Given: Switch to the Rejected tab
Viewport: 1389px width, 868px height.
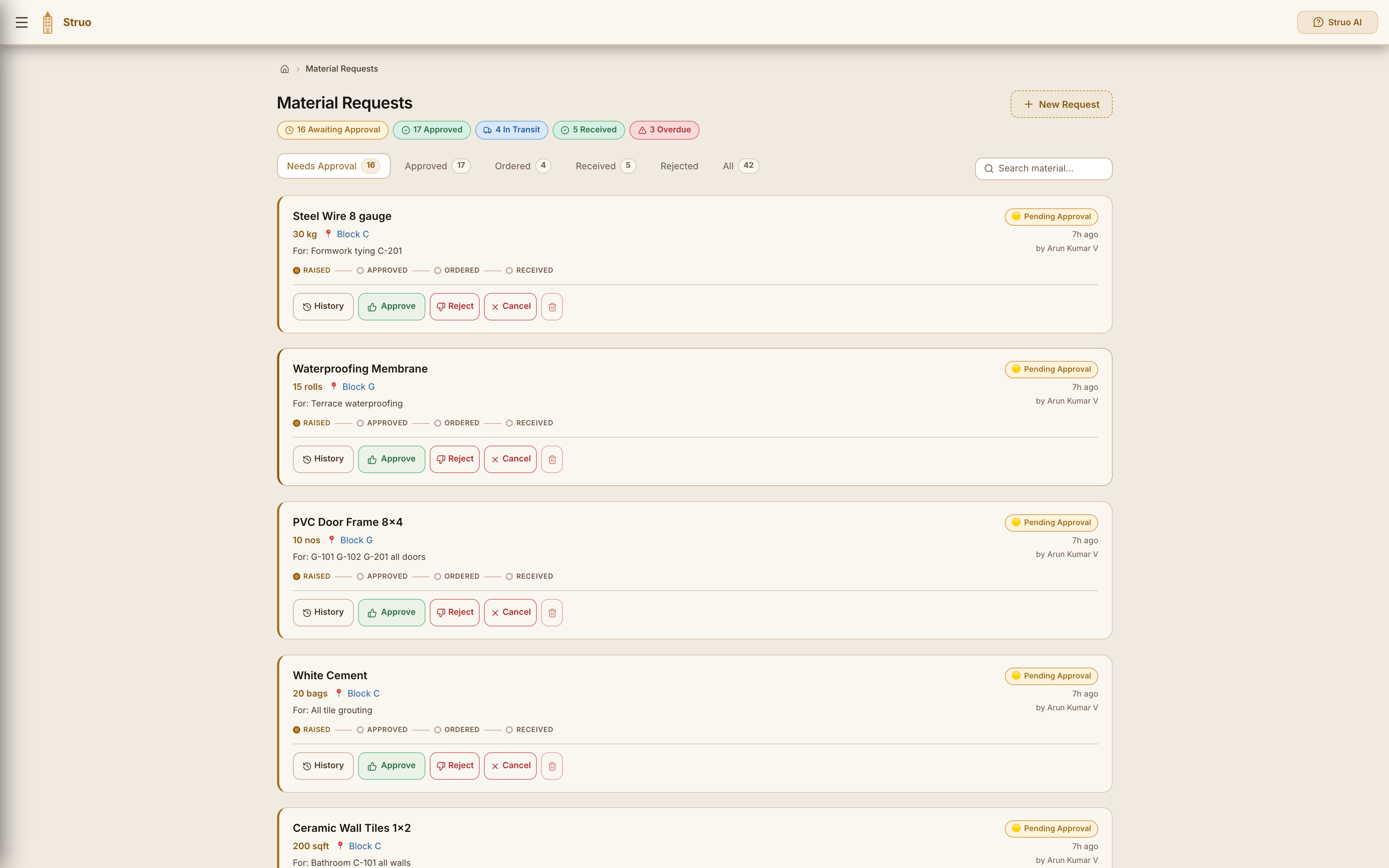Looking at the screenshot, I should pyautogui.click(x=679, y=166).
